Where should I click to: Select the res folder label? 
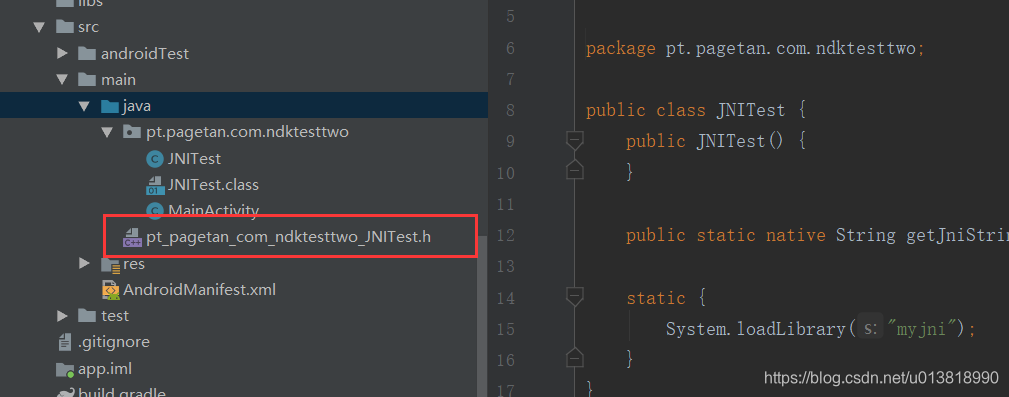[x=134, y=264]
